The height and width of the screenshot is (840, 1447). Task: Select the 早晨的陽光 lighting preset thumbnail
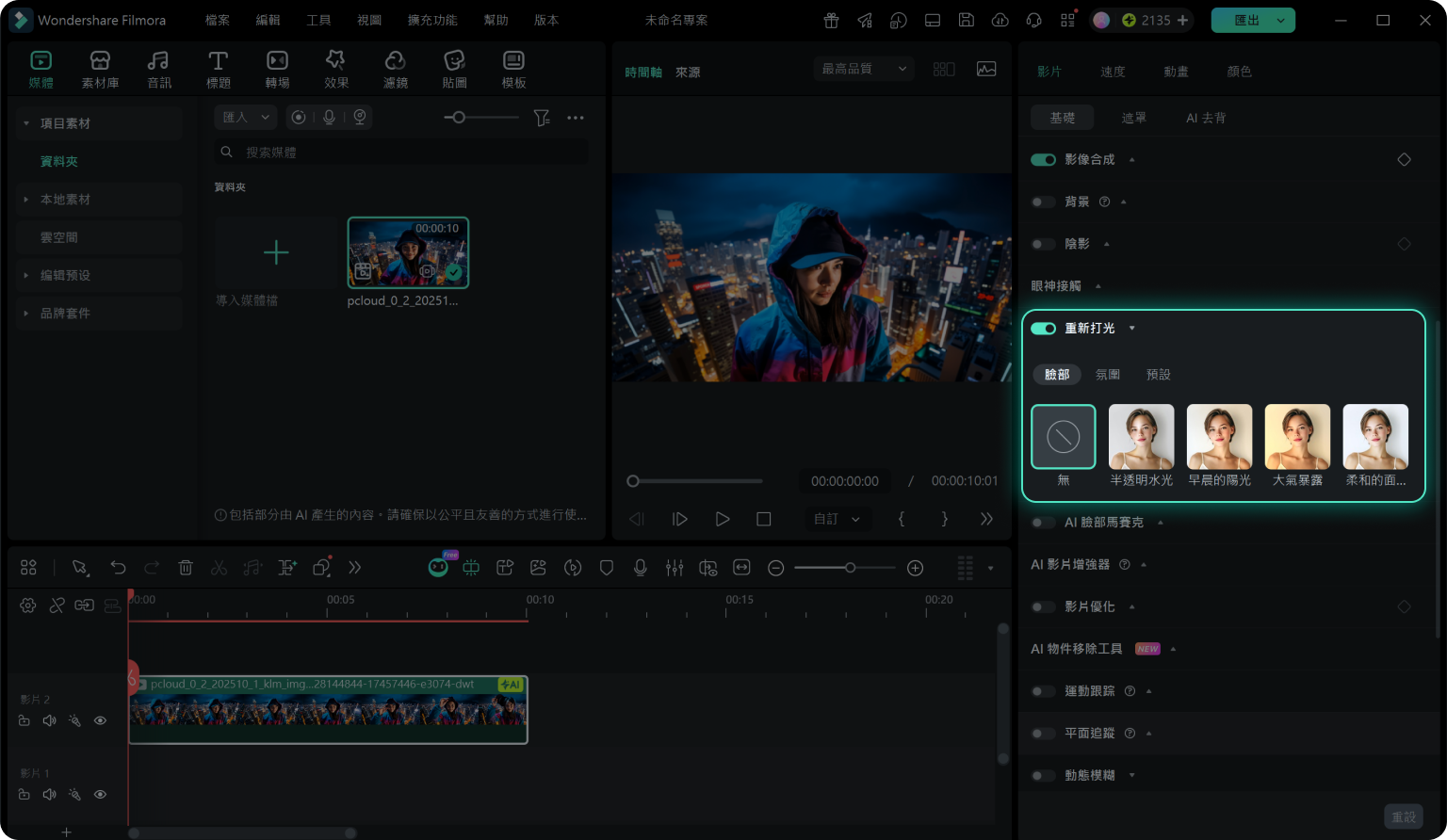pyautogui.click(x=1219, y=437)
